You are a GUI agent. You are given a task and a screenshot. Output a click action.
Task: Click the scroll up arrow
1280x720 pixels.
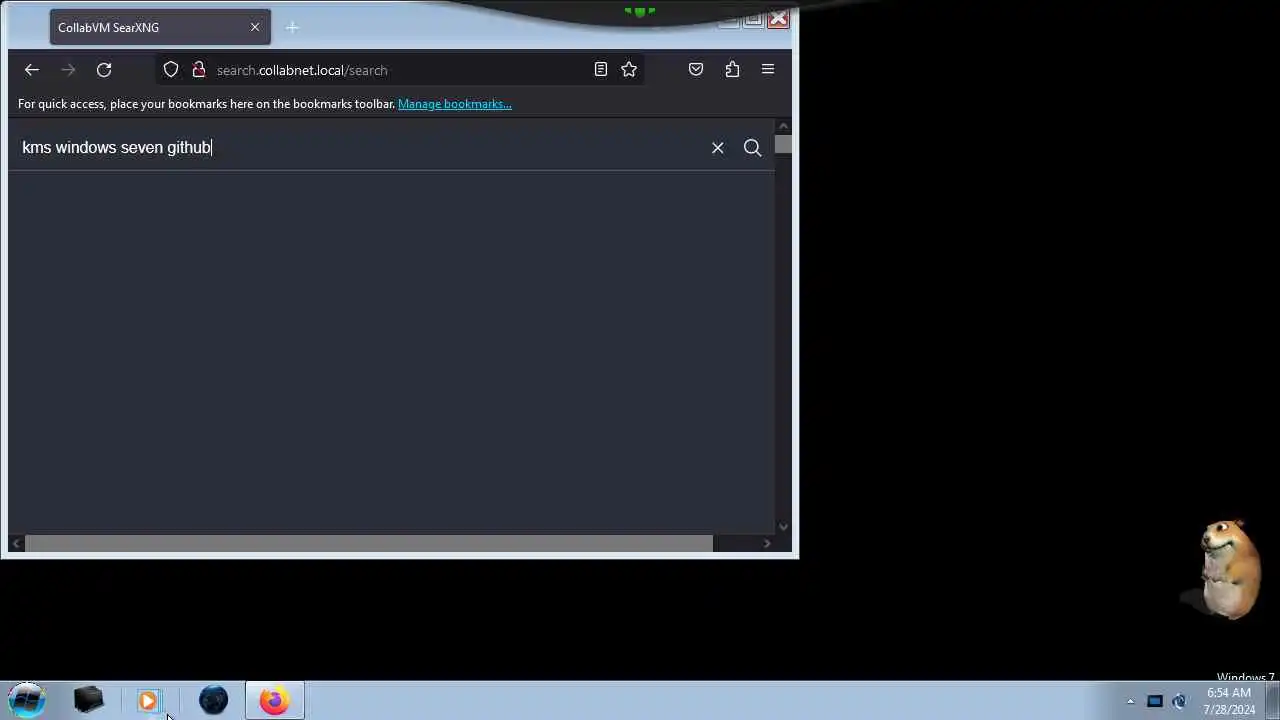tap(783, 126)
